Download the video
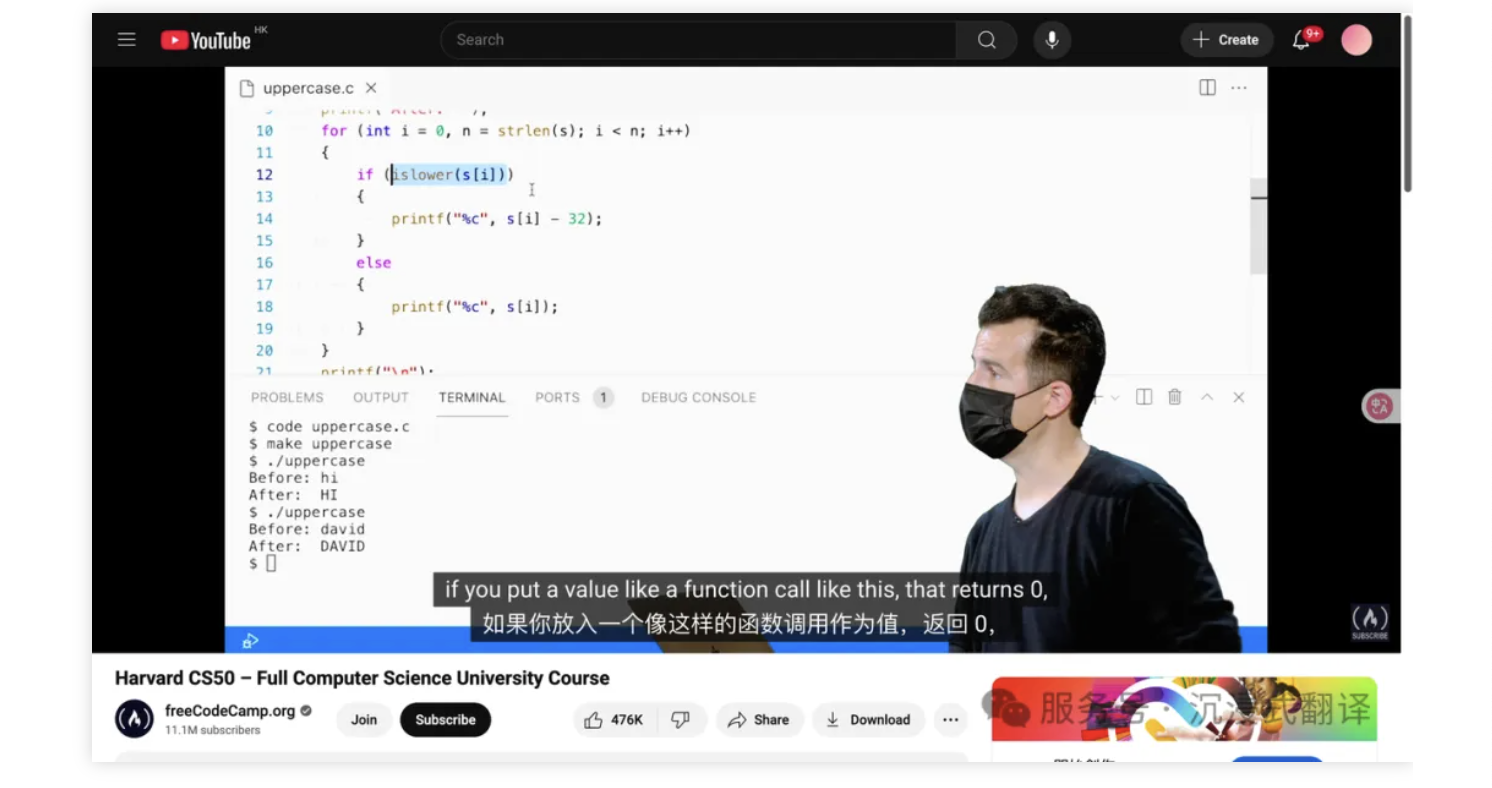 867,720
